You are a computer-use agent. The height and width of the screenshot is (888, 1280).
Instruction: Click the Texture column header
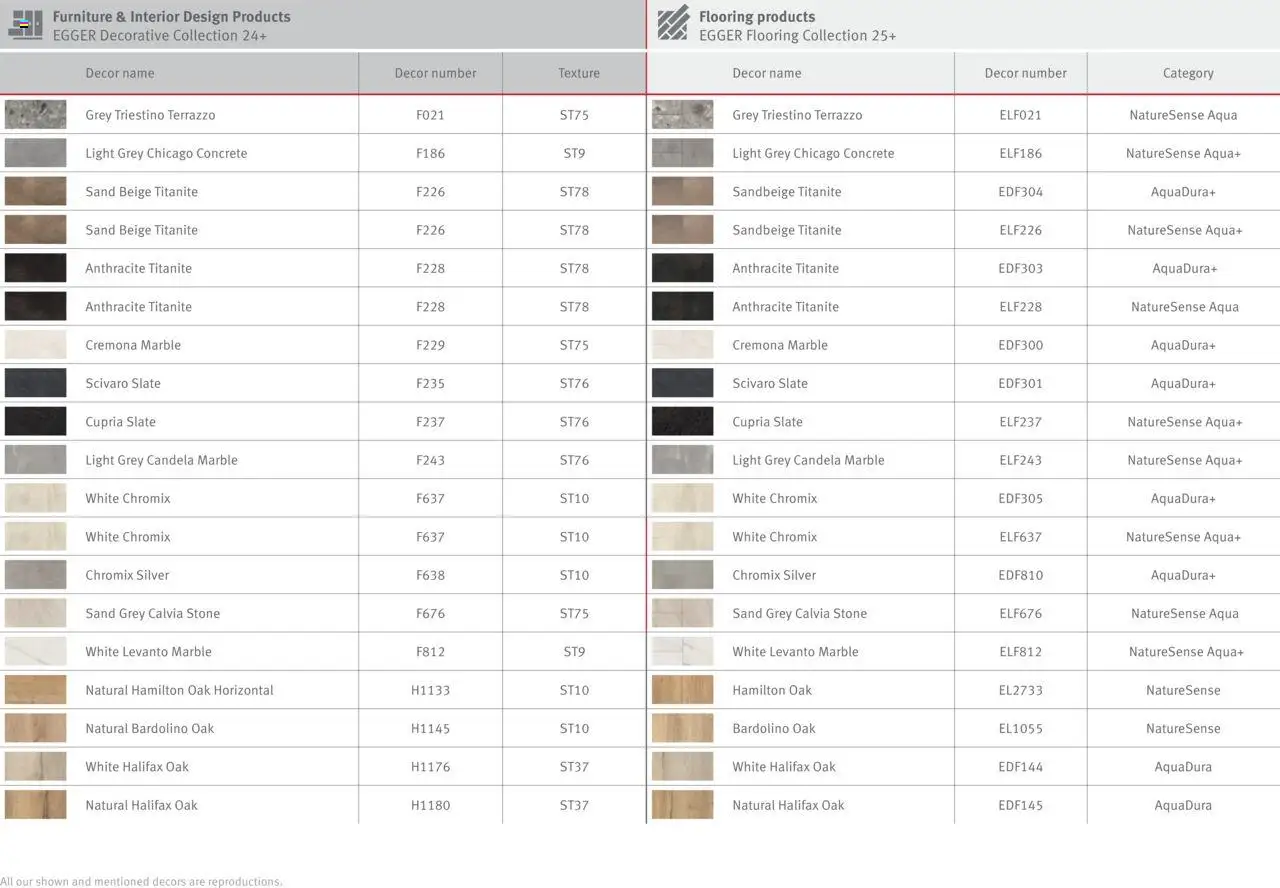579,73
